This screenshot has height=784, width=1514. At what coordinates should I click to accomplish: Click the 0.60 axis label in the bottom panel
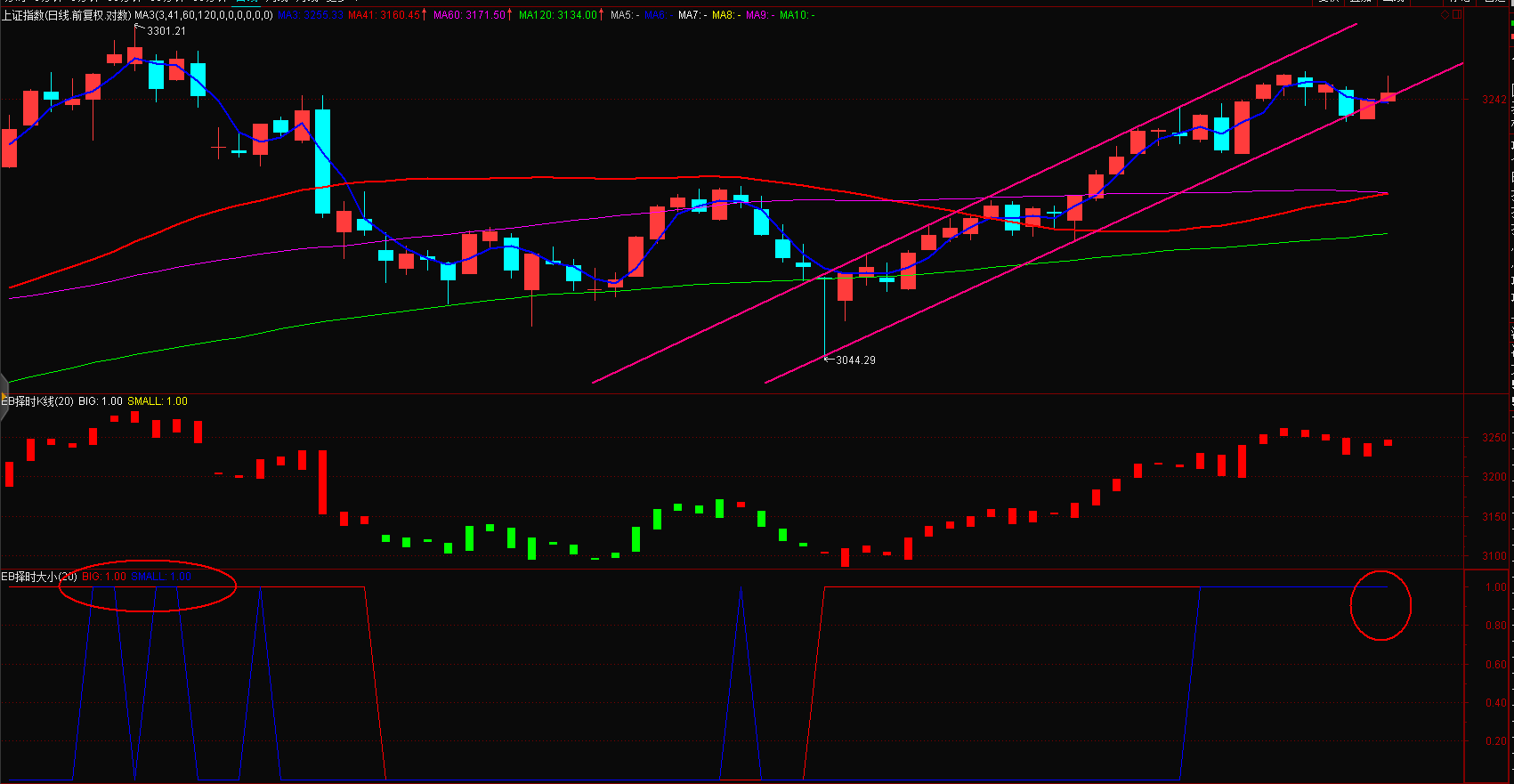[x=1496, y=665]
